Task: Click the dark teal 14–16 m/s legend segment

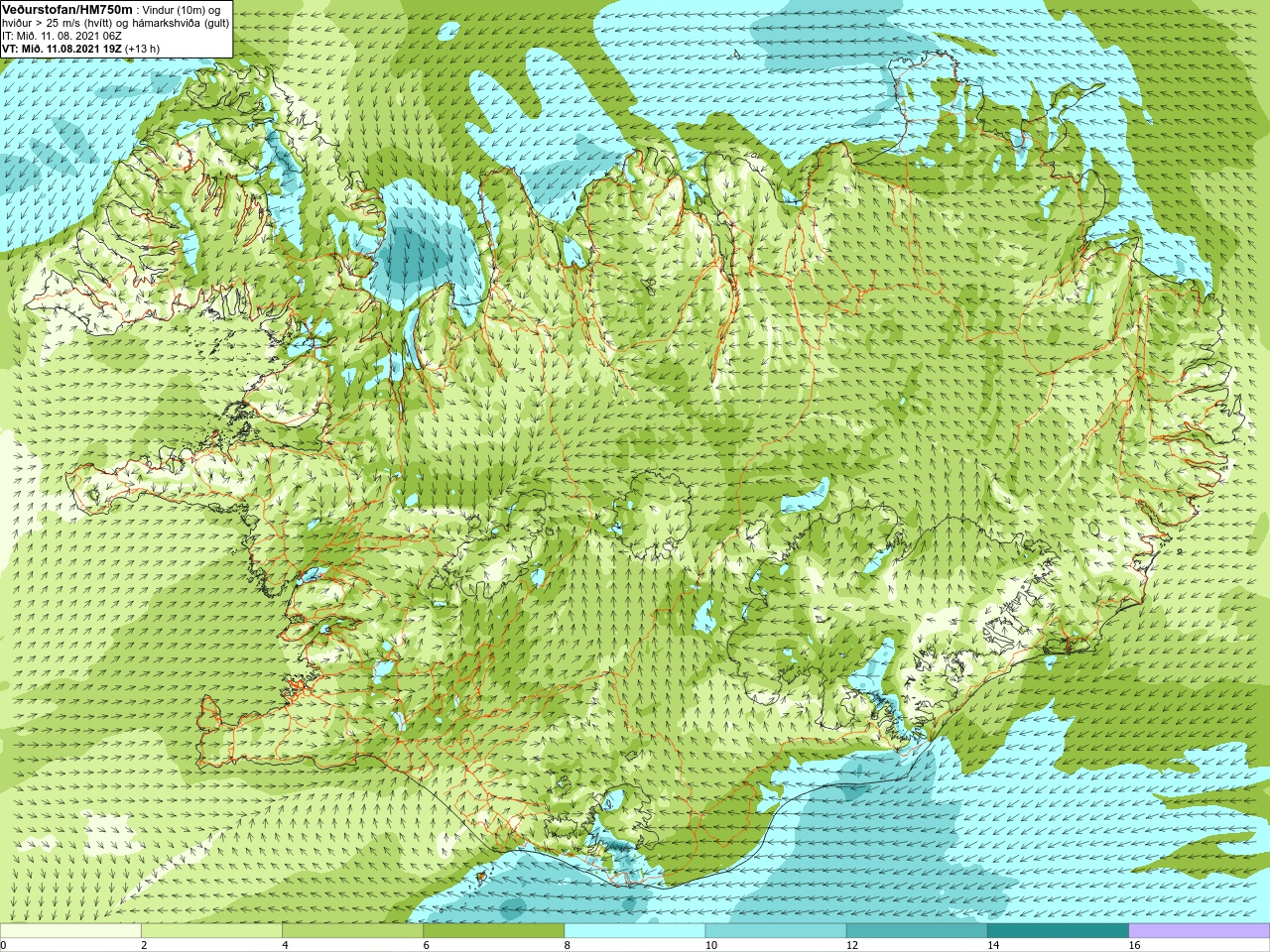Action: pyautogui.click(x=1058, y=931)
